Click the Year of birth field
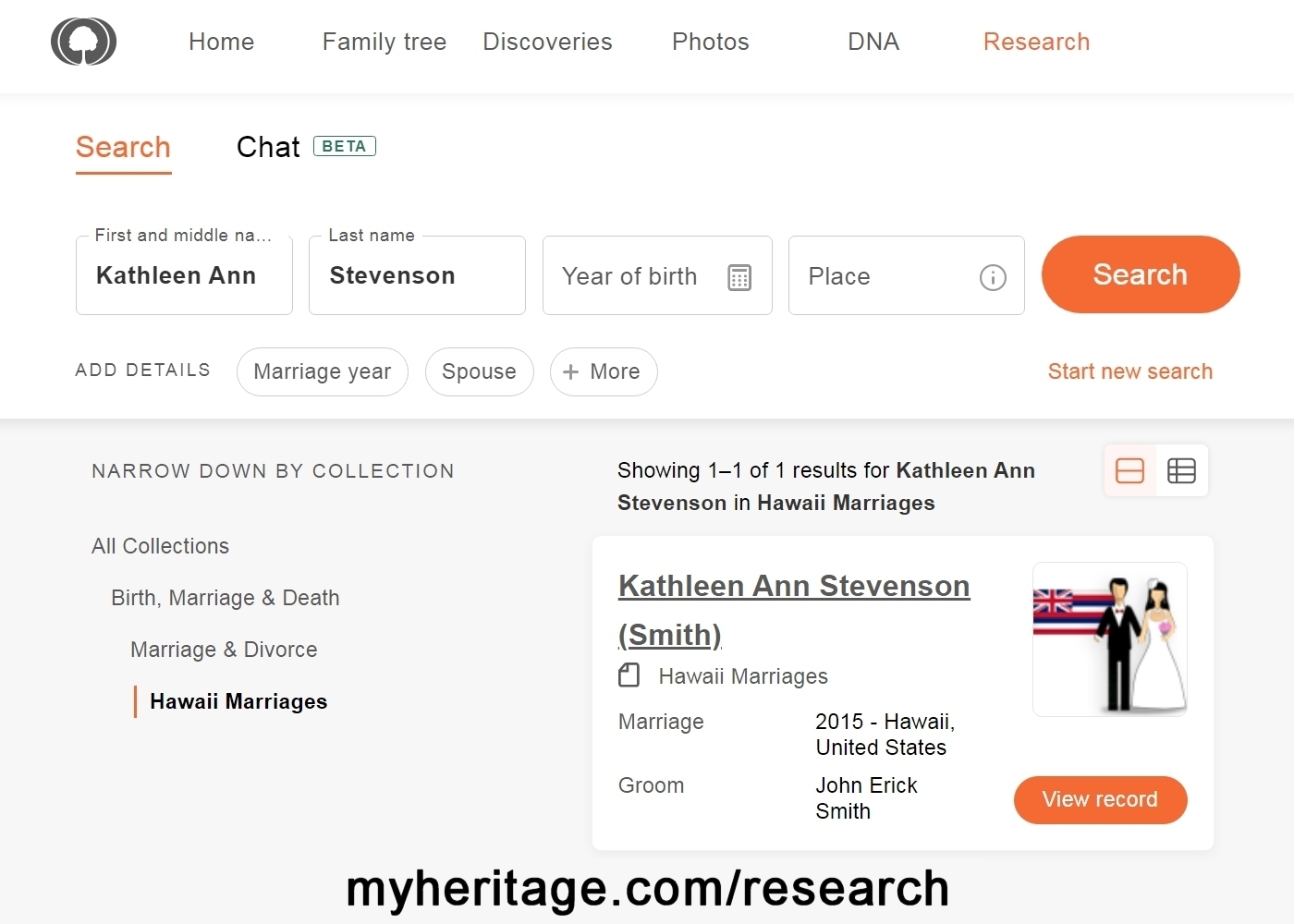Viewport: 1294px width, 924px height. tap(657, 275)
